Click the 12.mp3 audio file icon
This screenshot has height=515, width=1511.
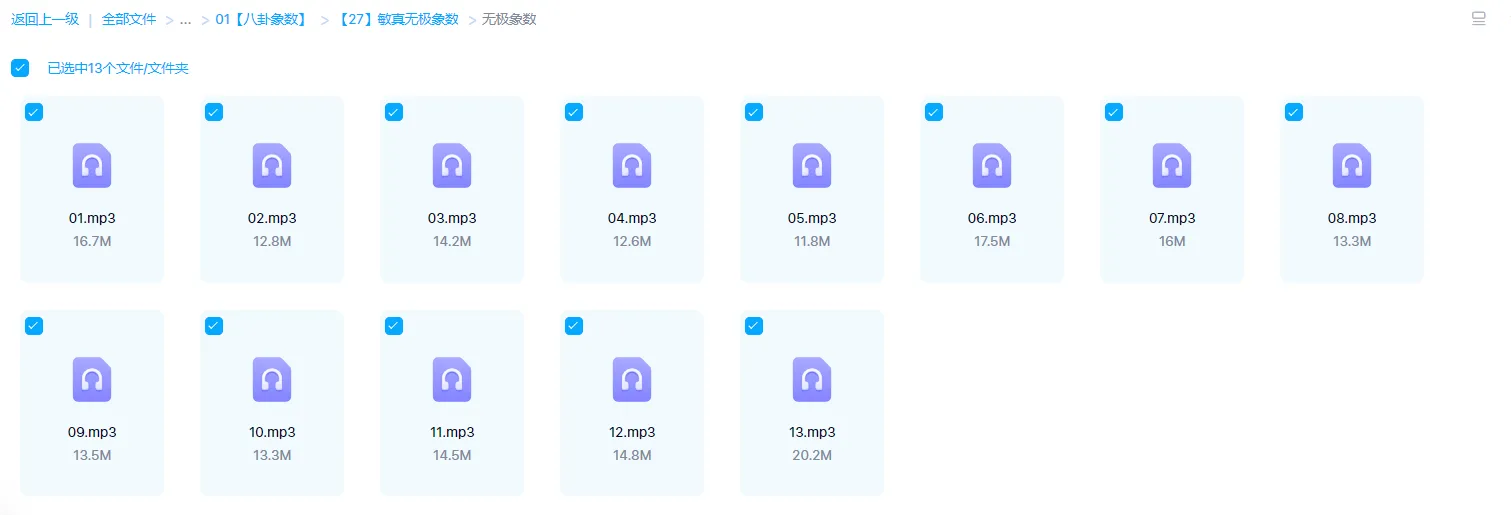coord(632,380)
